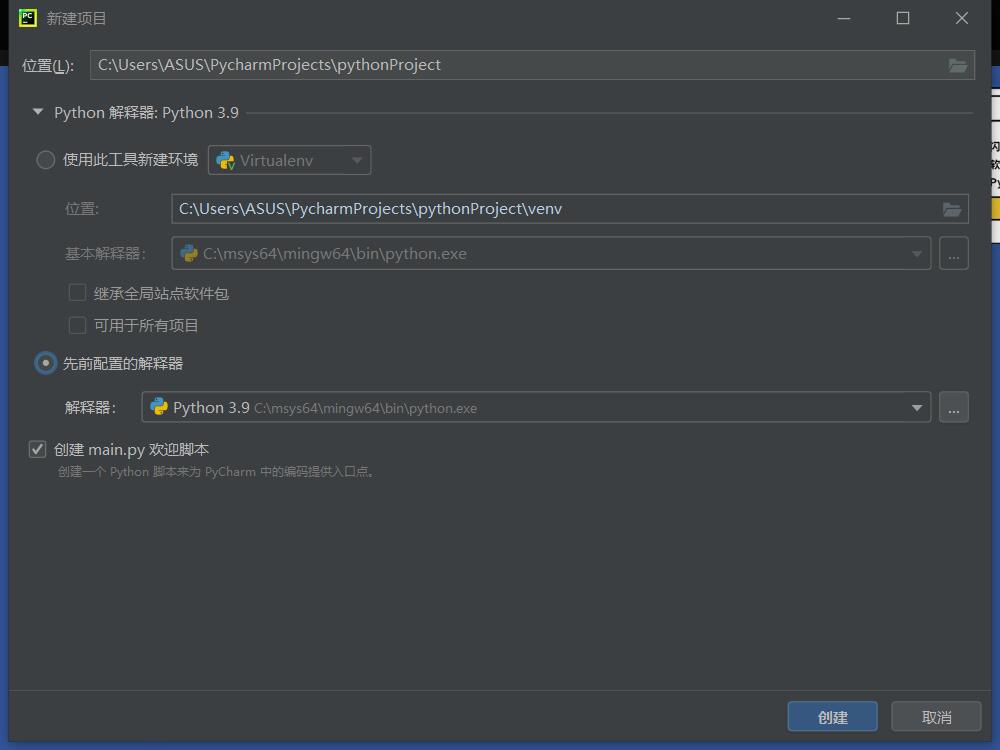
Task: Click the 解释器: label
Action: click(91, 408)
